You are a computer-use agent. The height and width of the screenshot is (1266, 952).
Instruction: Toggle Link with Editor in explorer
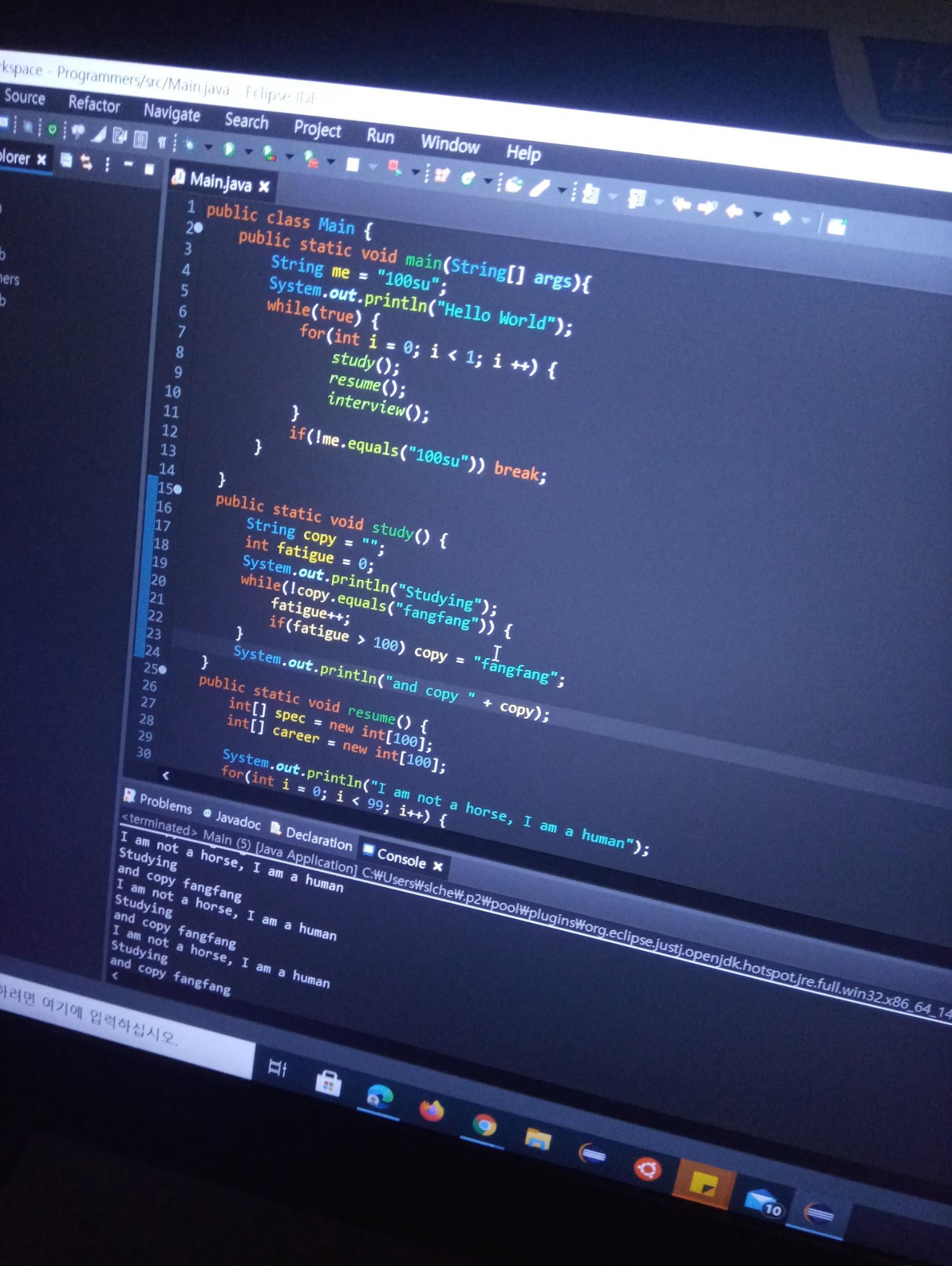pyautogui.click(x=87, y=163)
